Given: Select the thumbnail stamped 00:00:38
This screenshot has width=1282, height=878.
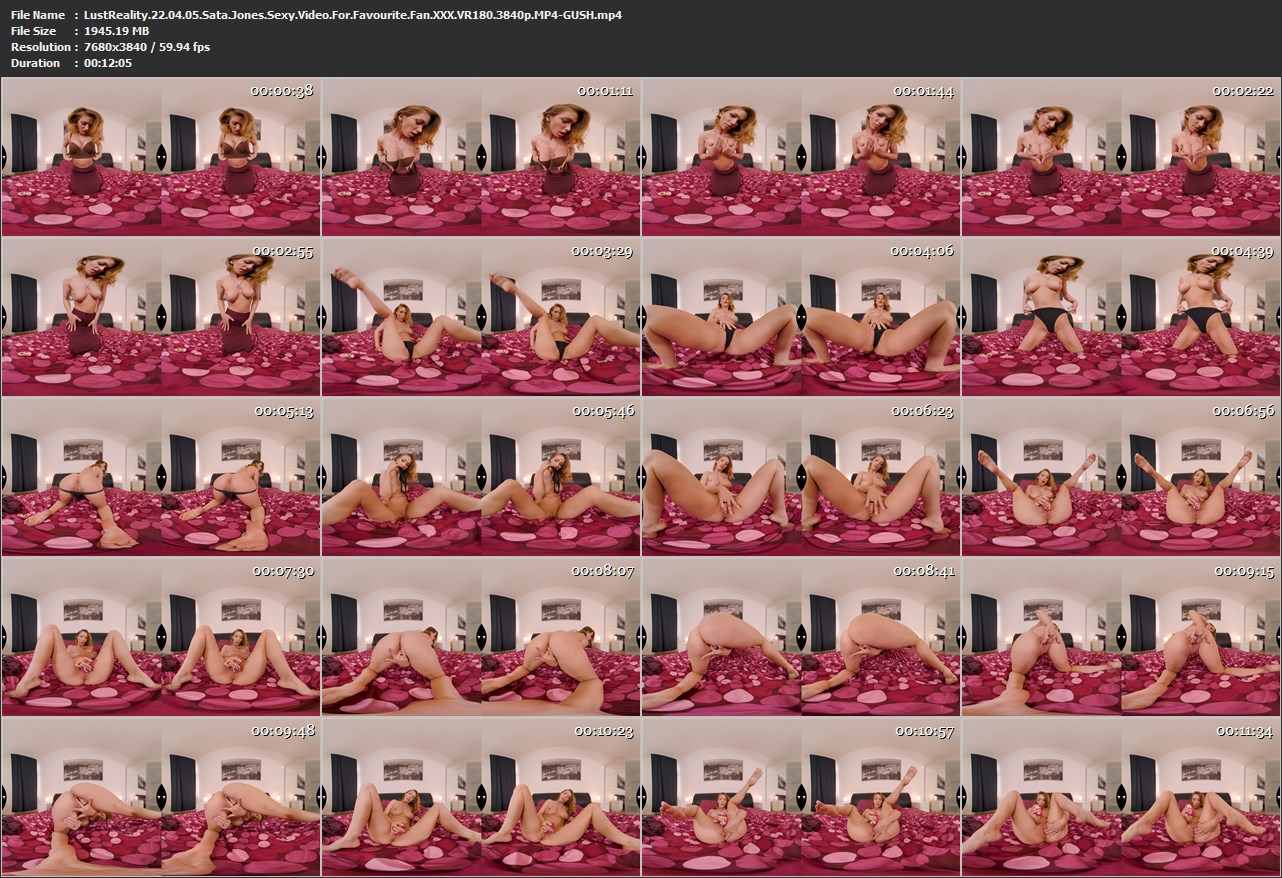Looking at the screenshot, I should 161,157.
